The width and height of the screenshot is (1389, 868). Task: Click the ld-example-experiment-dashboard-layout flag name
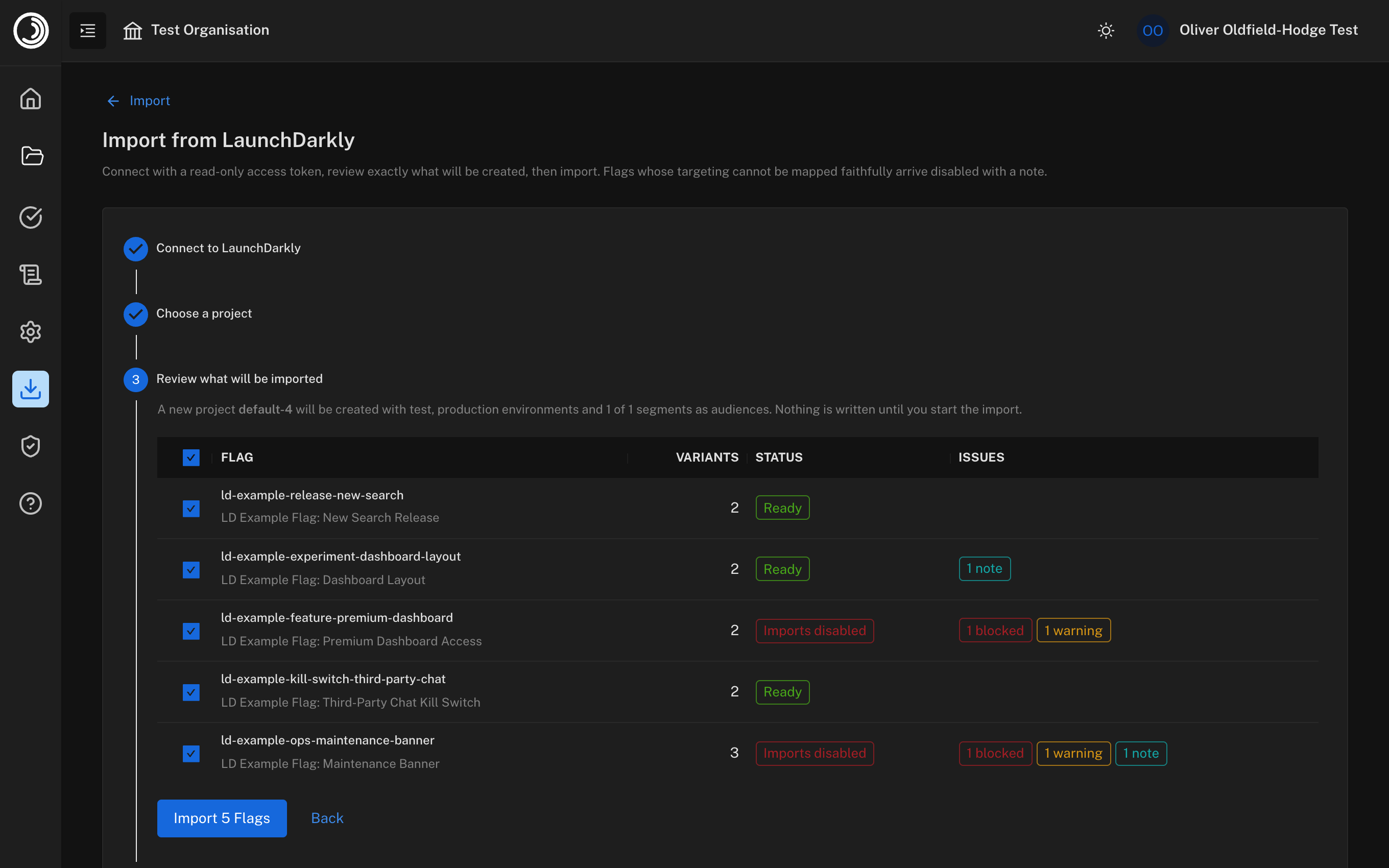(341, 556)
